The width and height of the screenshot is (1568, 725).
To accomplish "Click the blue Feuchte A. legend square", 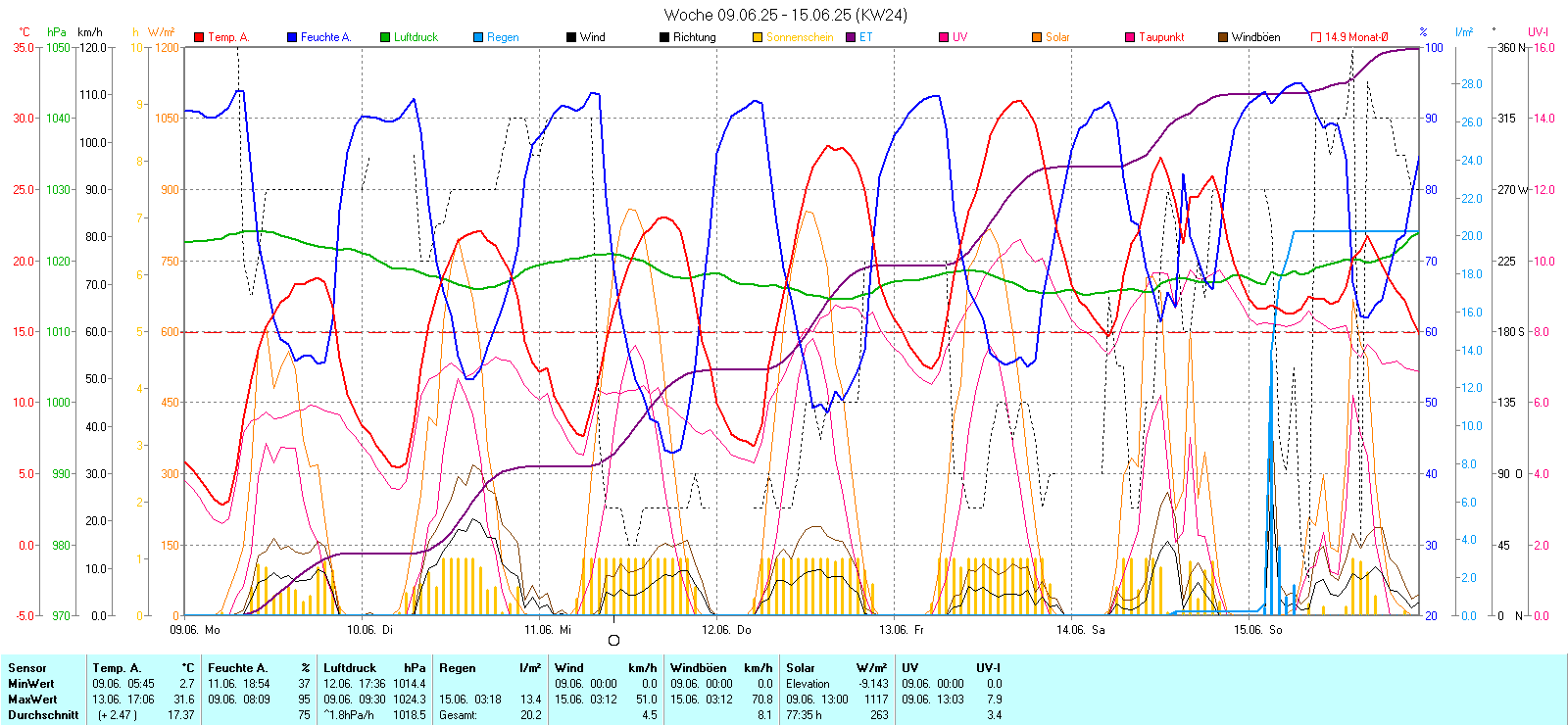I will [x=292, y=37].
